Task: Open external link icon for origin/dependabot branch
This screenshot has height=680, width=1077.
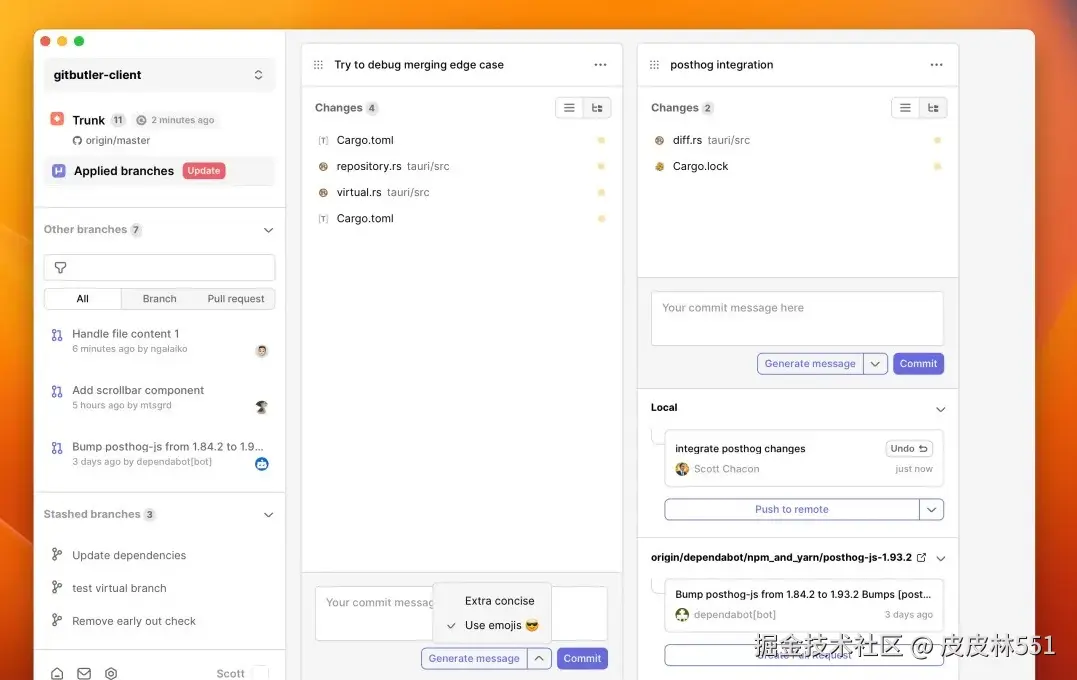Action: point(922,558)
